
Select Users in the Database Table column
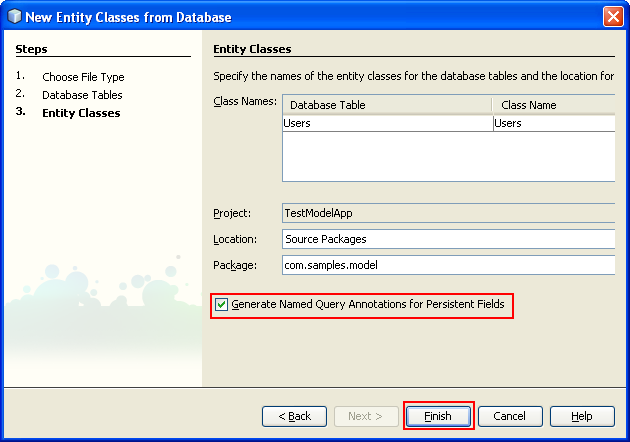click(386, 123)
